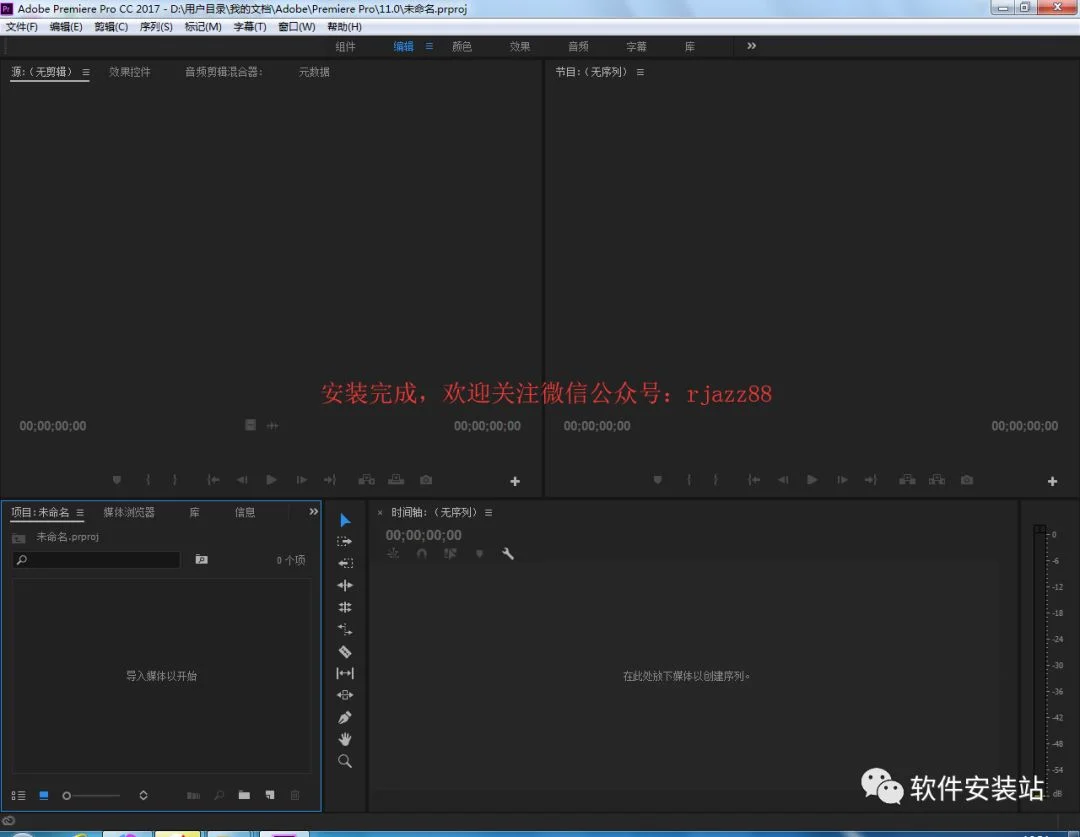1080x837 pixels.
Task: Open the Clip menu
Action: (111, 27)
